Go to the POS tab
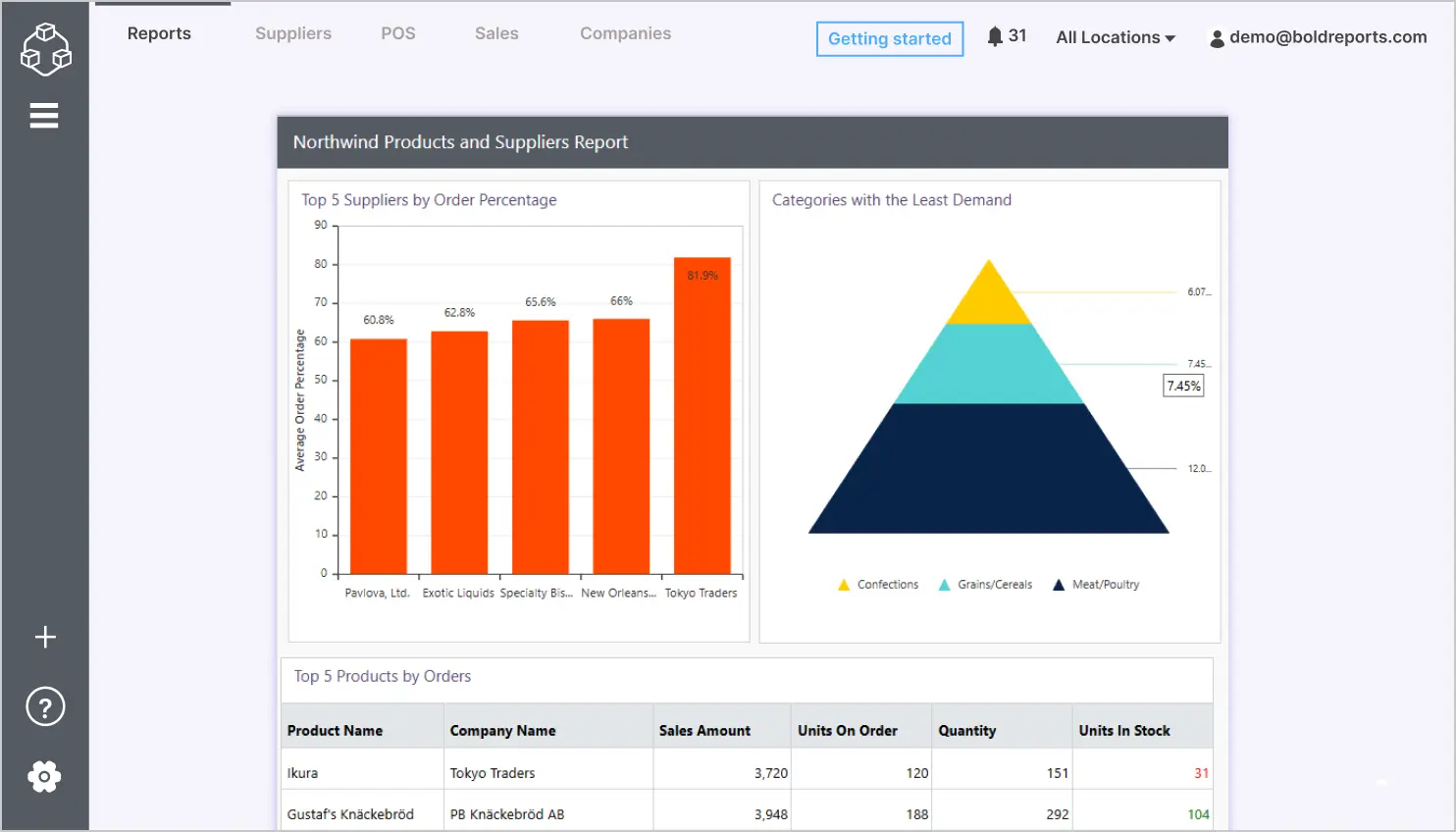The image size is (1456, 832). click(x=398, y=32)
